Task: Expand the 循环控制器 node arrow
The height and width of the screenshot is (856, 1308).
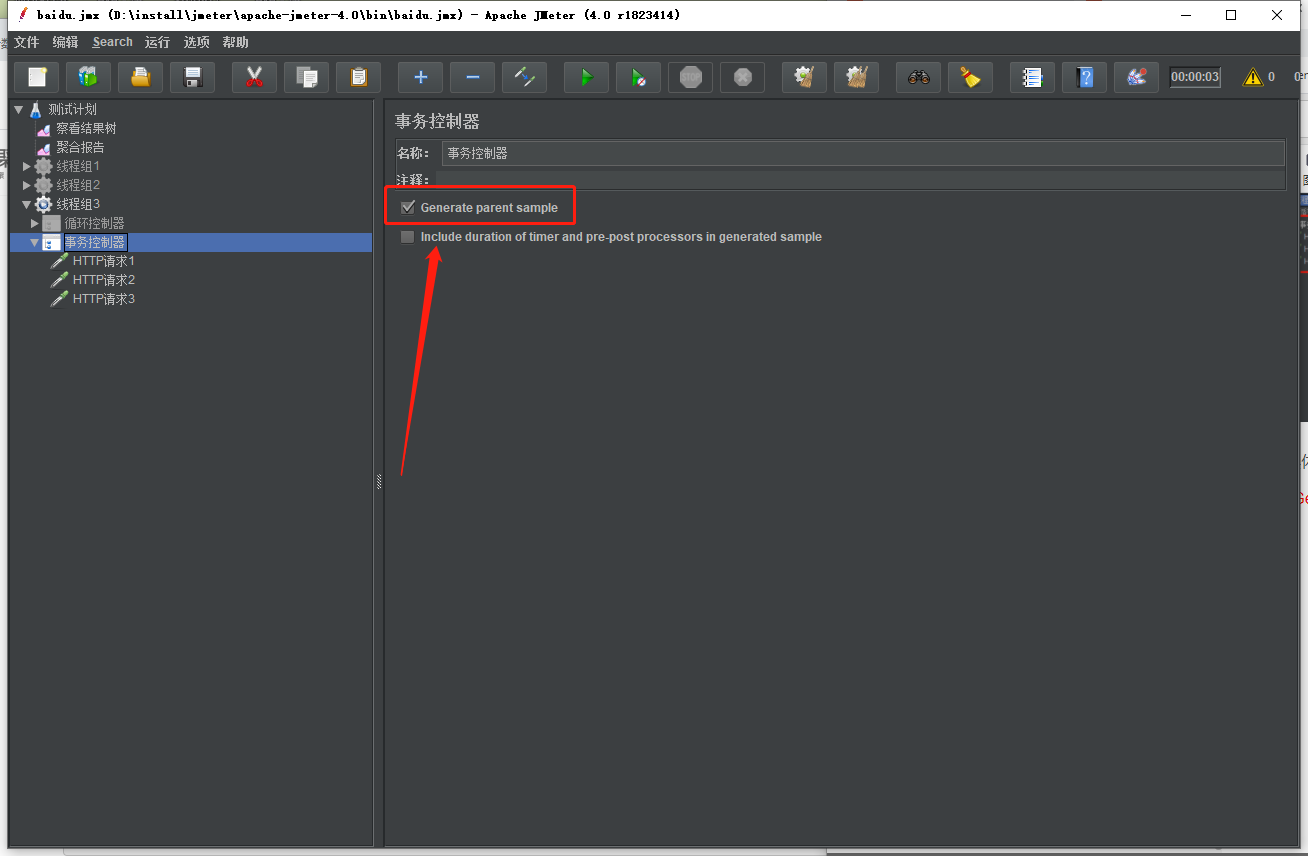Action: pos(35,223)
